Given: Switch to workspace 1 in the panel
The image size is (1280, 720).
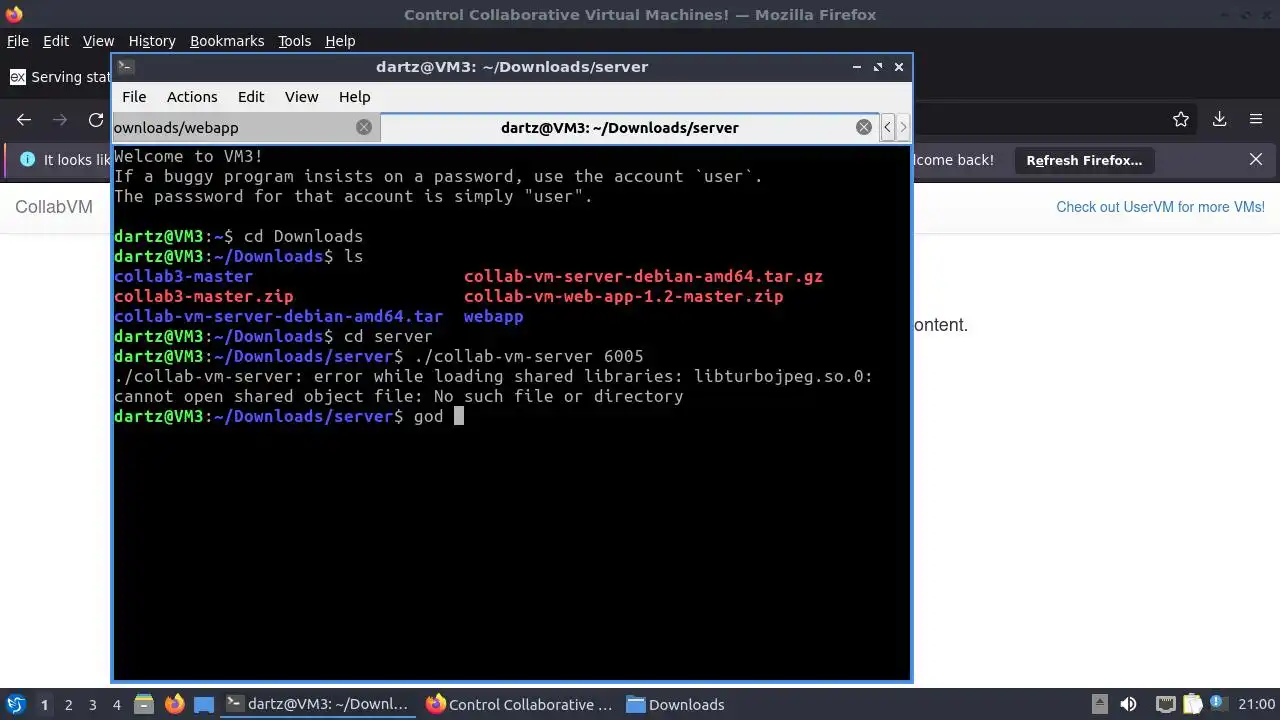Looking at the screenshot, I should 44,704.
